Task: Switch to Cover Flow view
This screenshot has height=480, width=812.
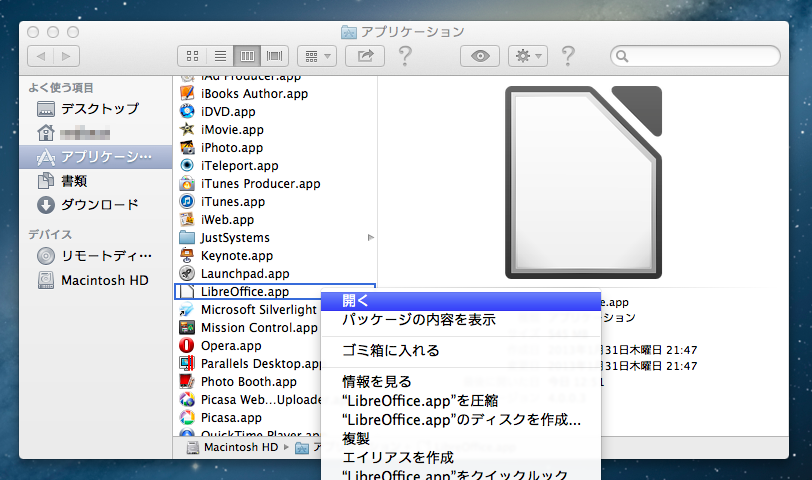Action: click(x=274, y=56)
